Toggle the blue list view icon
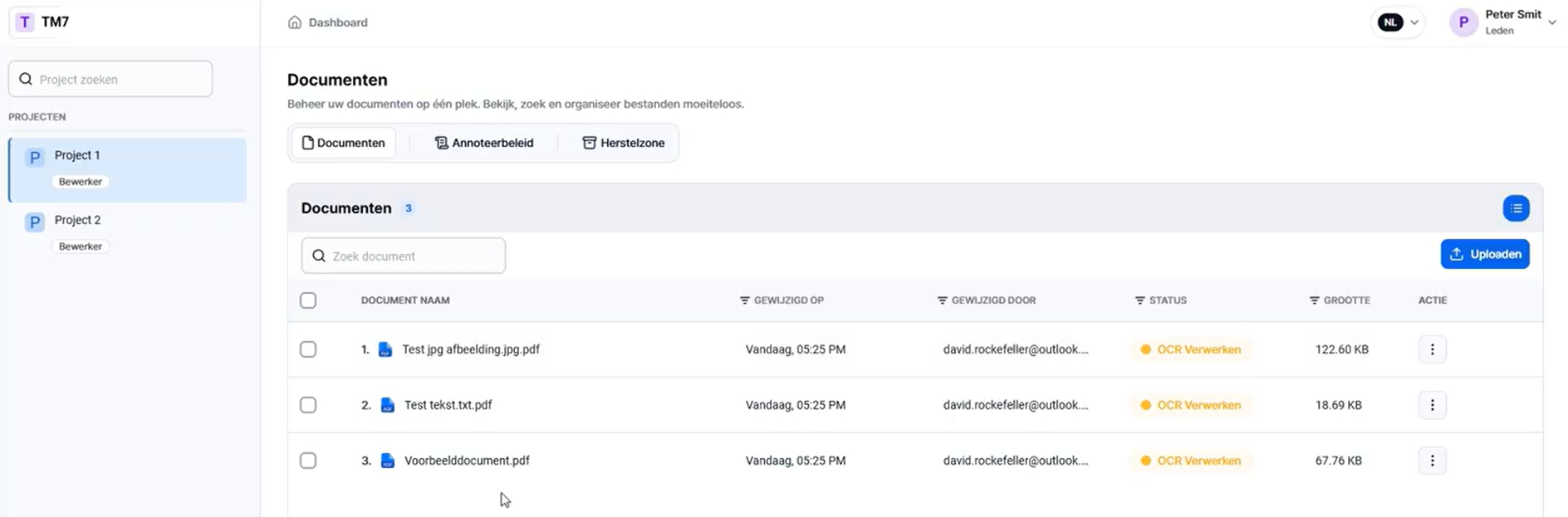This screenshot has height=517, width=1568. (1516, 208)
